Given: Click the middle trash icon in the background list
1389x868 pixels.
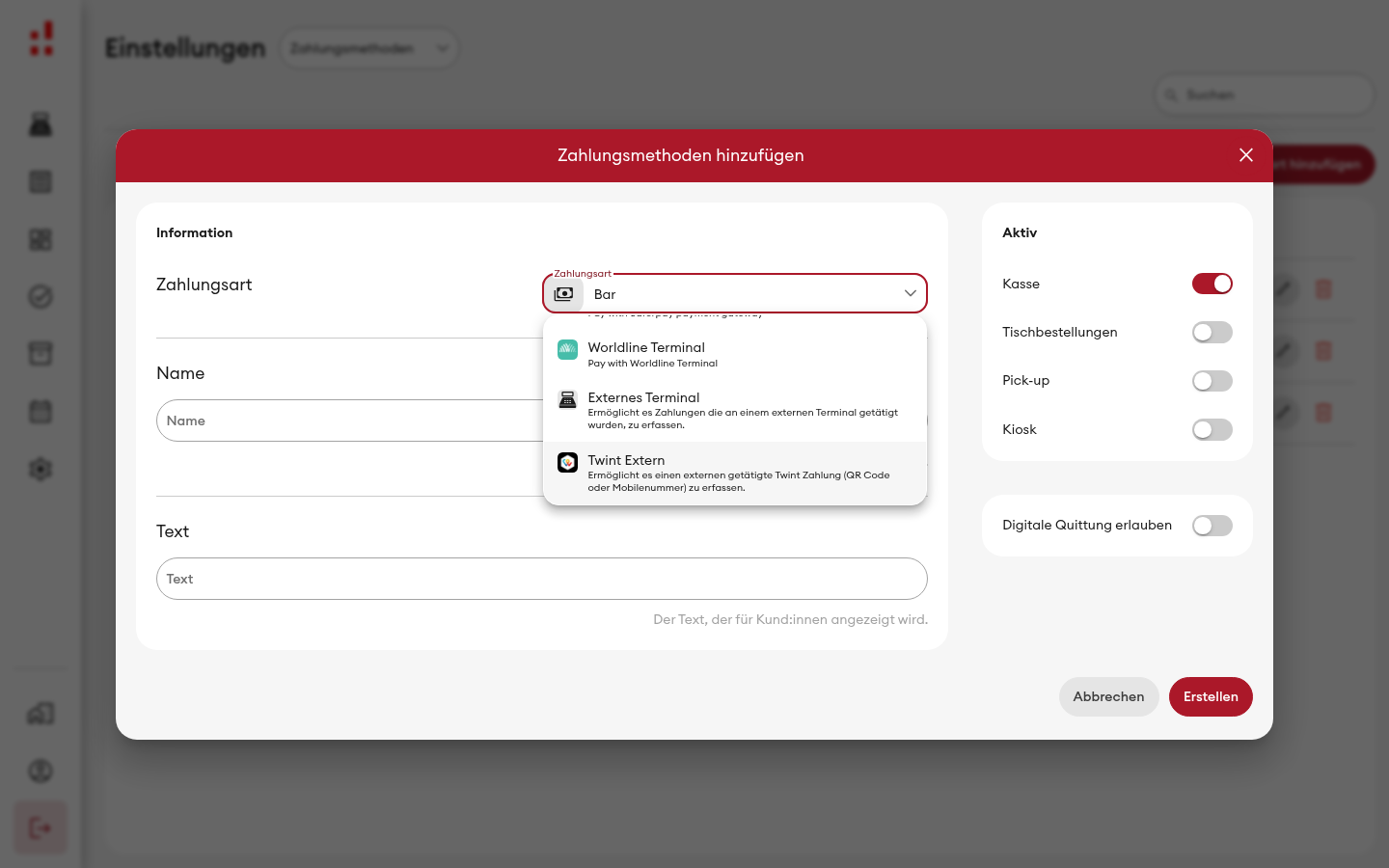Looking at the screenshot, I should [1323, 351].
